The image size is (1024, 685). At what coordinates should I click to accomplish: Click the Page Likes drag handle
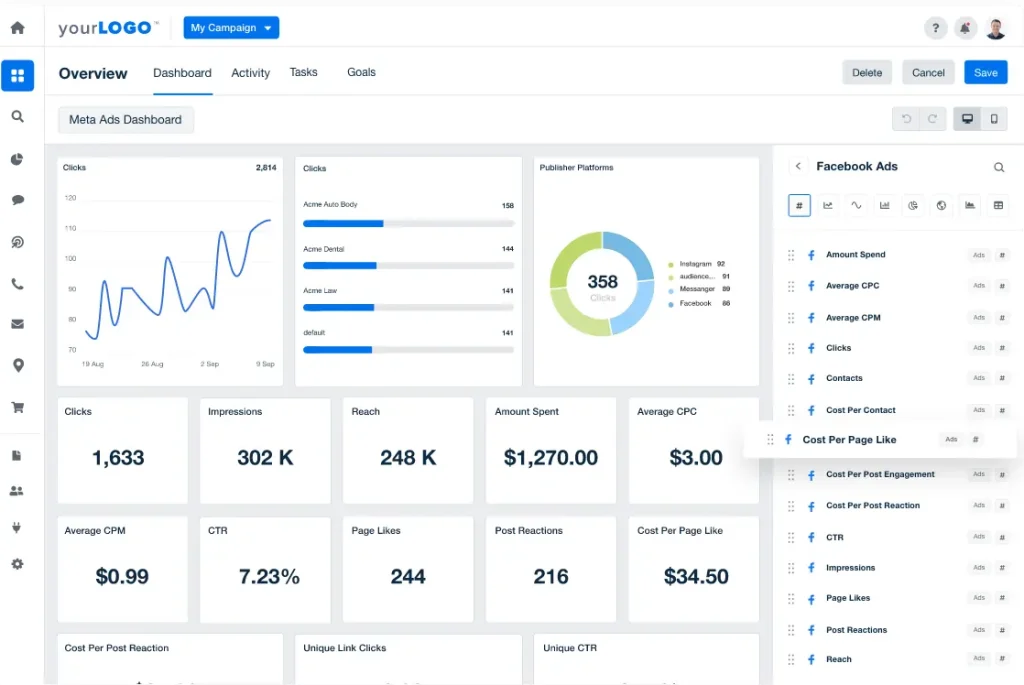(791, 598)
